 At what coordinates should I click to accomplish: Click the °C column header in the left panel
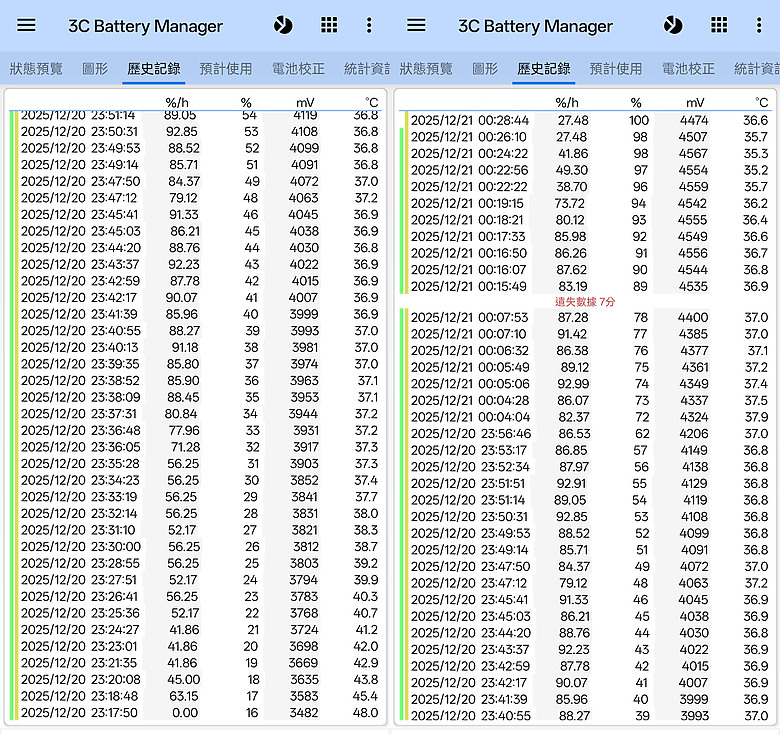(371, 102)
